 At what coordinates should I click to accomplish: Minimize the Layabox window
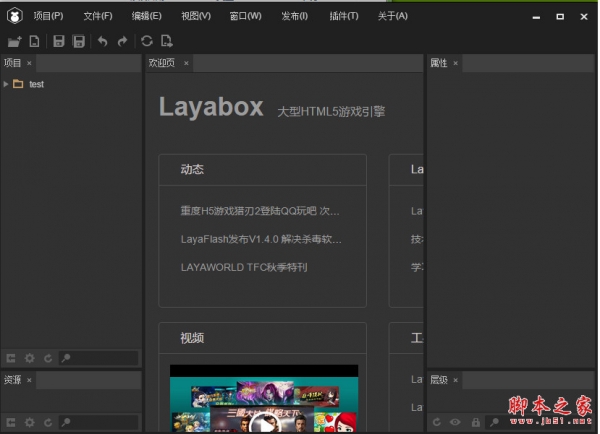[536, 17]
